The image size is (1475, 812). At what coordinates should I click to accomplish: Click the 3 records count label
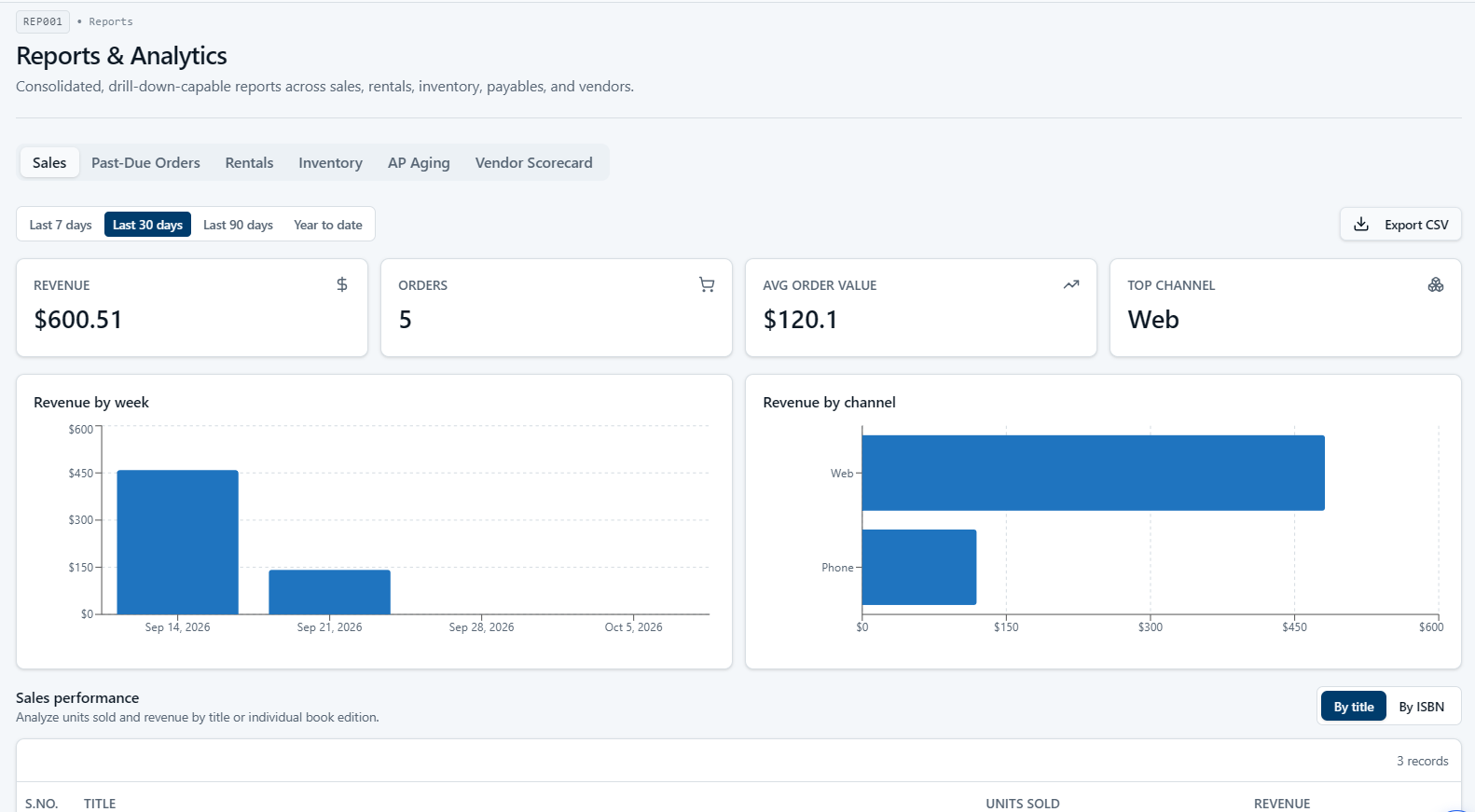coord(1422,761)
